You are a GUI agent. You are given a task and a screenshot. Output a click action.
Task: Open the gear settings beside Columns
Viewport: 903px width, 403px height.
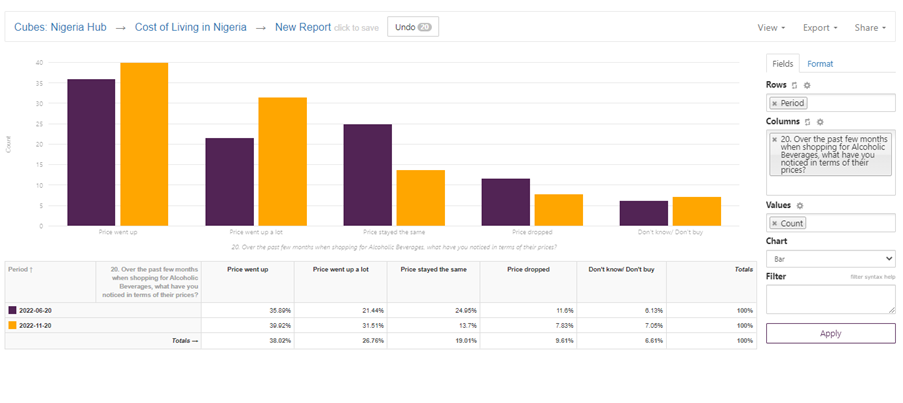point(820,121)
